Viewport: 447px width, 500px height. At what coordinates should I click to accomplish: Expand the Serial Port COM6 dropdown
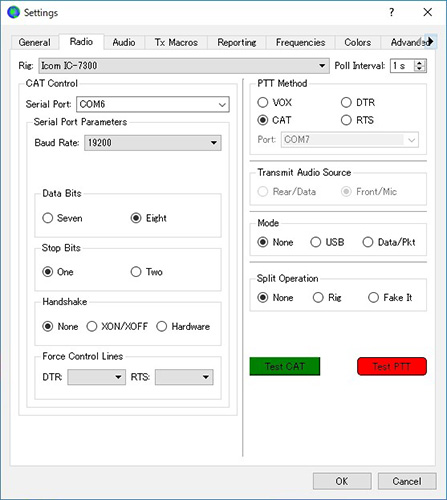click(x=153, y=104)
